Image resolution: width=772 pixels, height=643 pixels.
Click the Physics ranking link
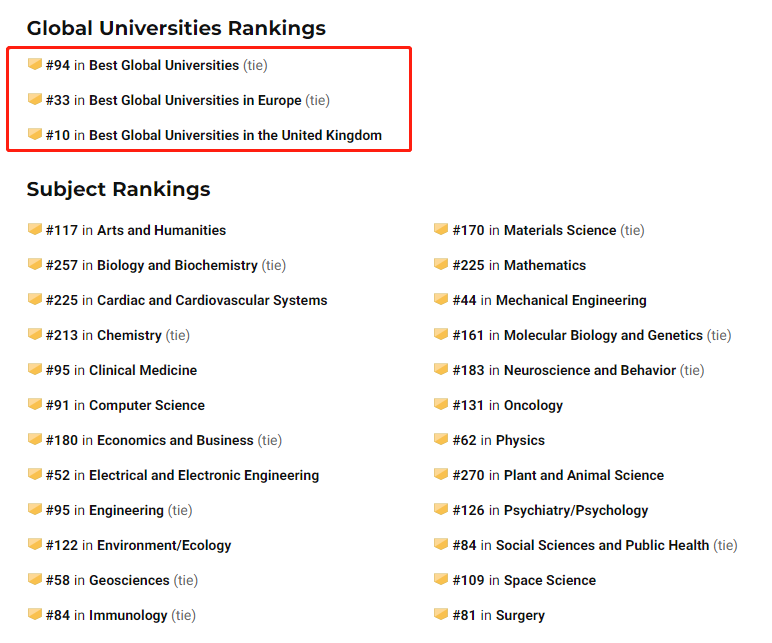(x=520, y=440)
